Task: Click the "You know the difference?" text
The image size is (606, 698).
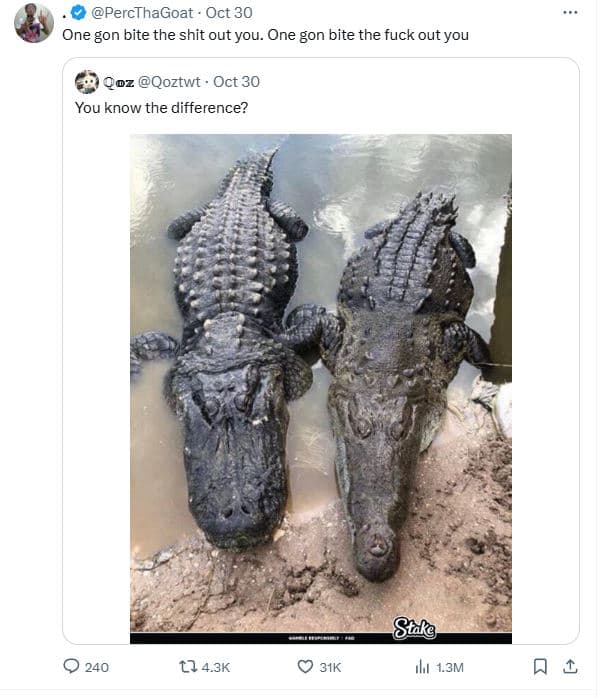Action: [x=161, y=107]
